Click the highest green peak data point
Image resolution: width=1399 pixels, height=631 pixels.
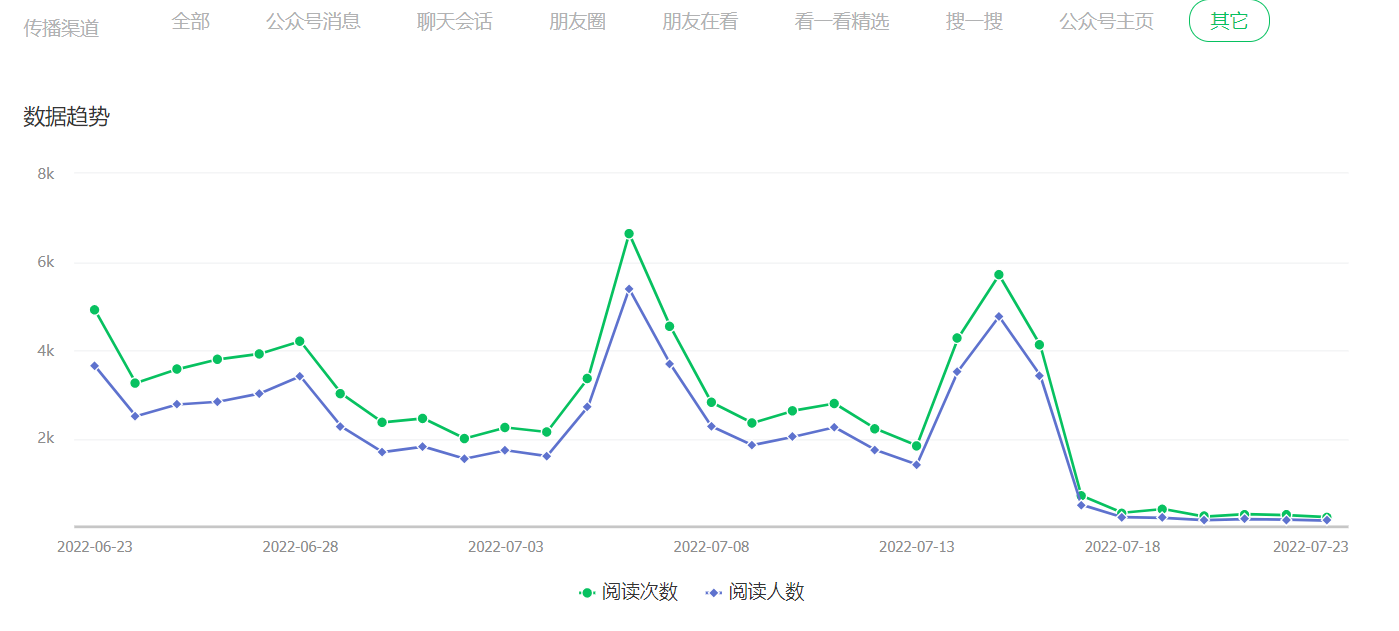coord(629,234)
